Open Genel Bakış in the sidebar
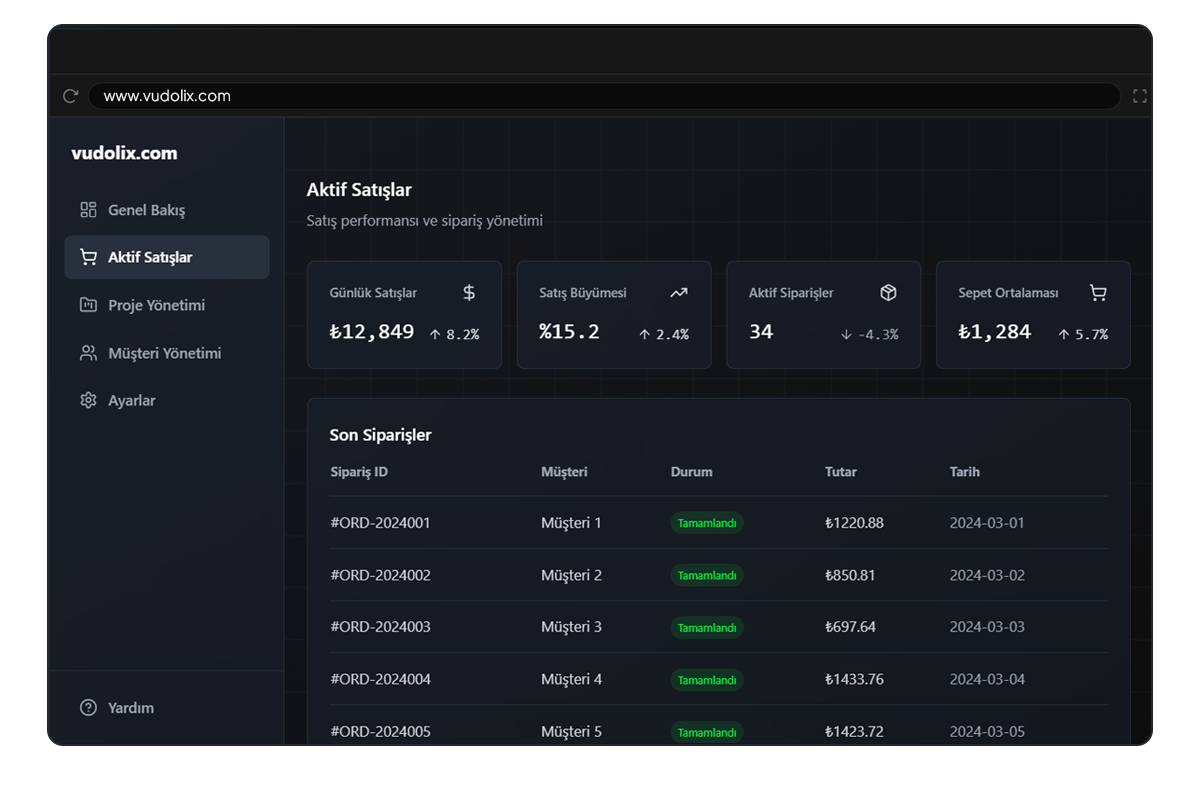 [146, 210]
